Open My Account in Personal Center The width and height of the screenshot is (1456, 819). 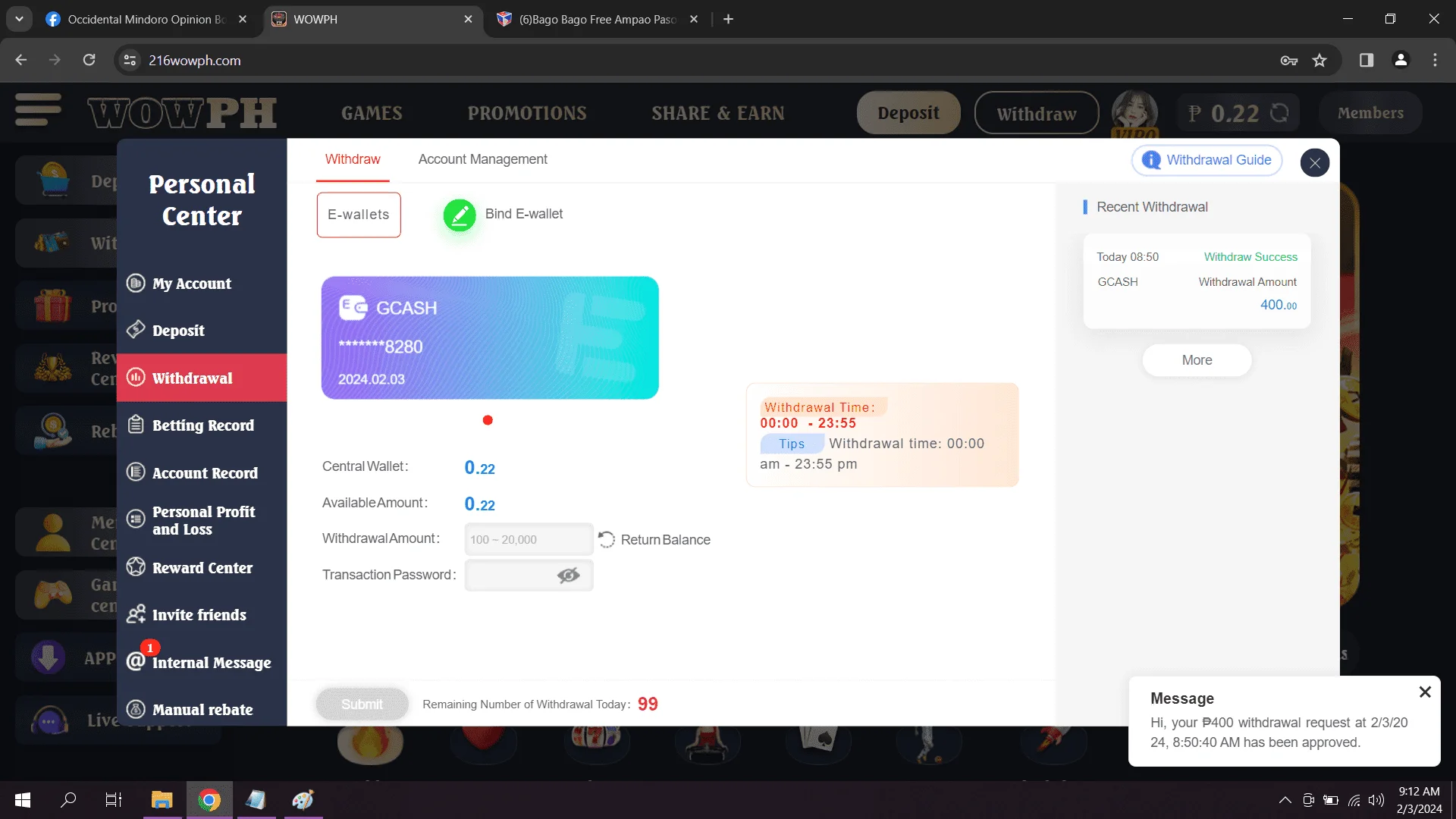tap(202, 284)
